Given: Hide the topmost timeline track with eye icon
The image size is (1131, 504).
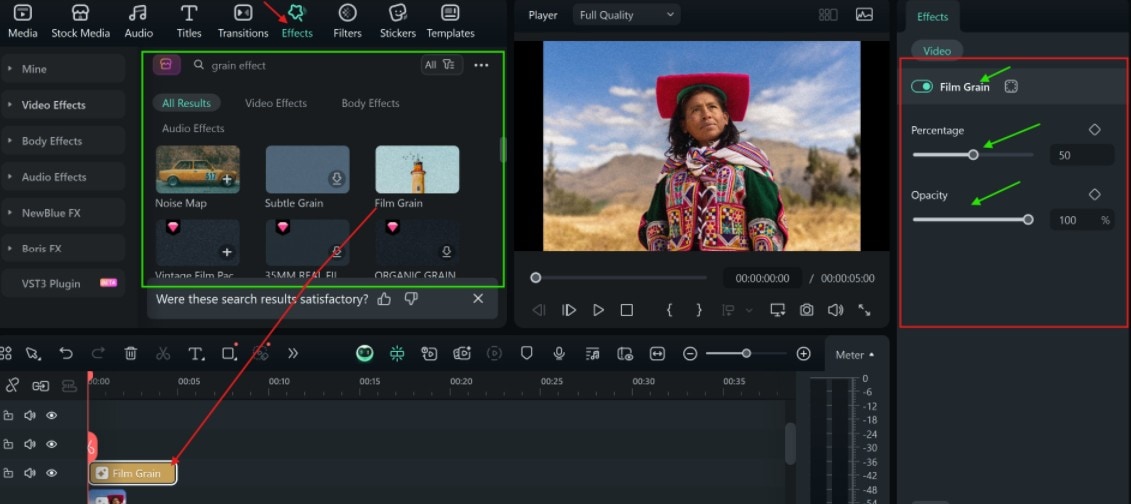Looking at the screenshot, I should click(51, 415).
